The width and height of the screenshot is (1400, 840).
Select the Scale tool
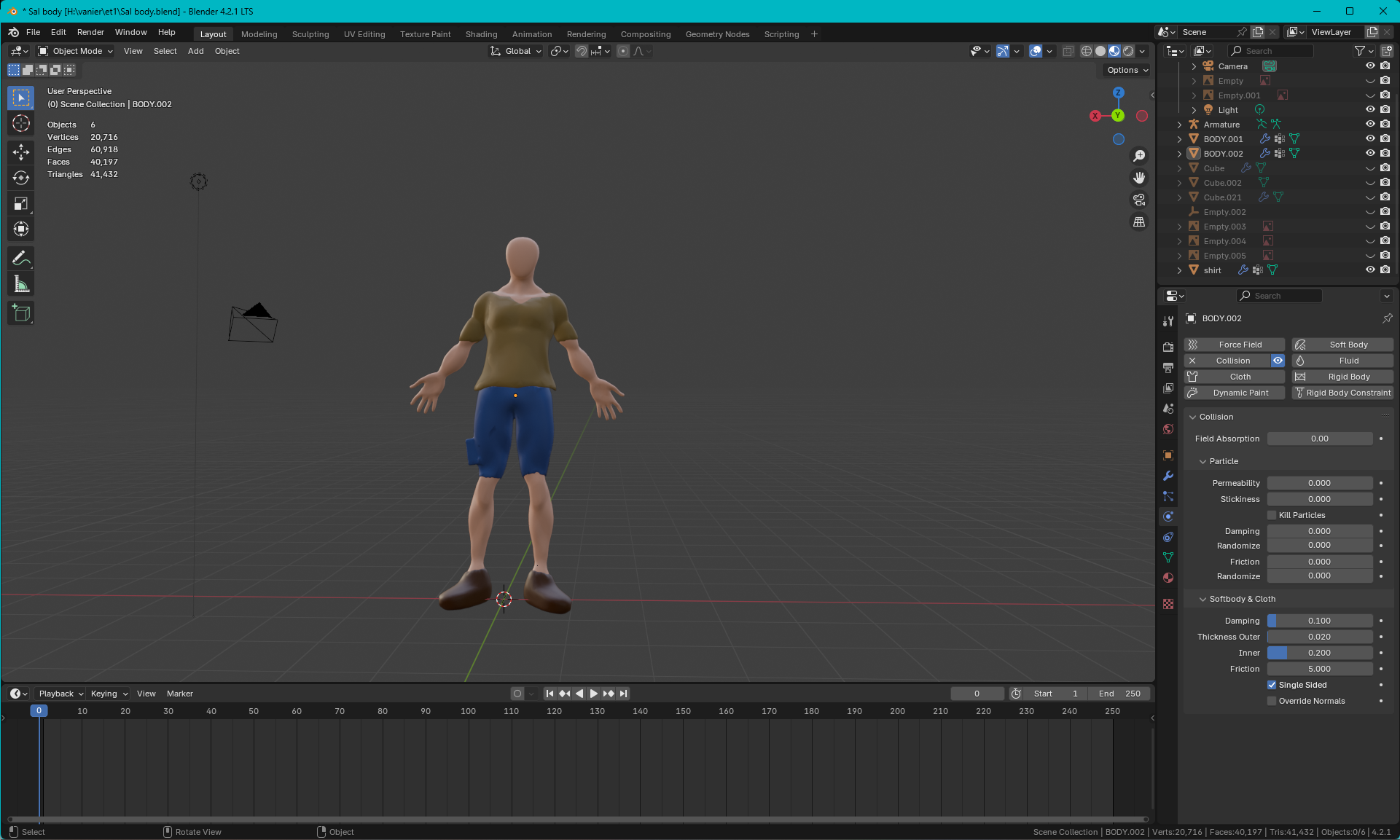point(21,204)
